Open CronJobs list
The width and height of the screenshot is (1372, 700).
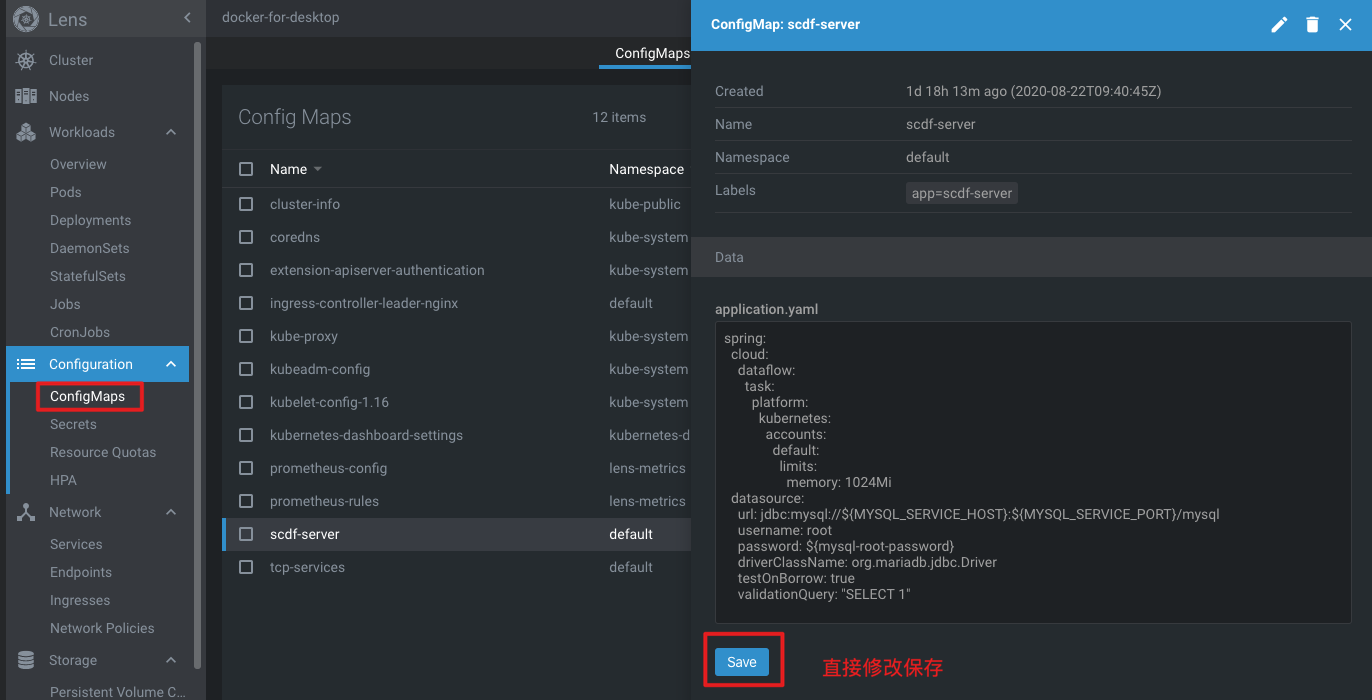tap(80, 332)
